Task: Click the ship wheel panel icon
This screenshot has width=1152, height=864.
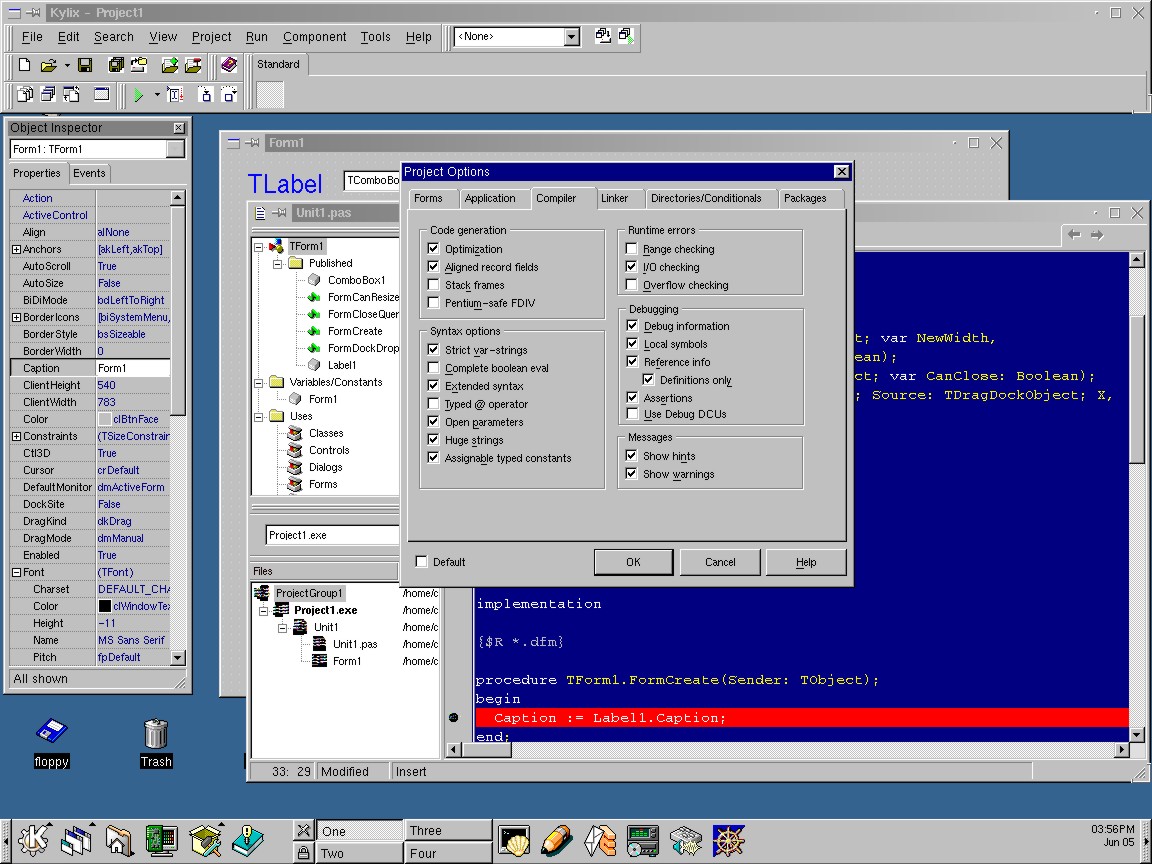Action: [728, 840]
